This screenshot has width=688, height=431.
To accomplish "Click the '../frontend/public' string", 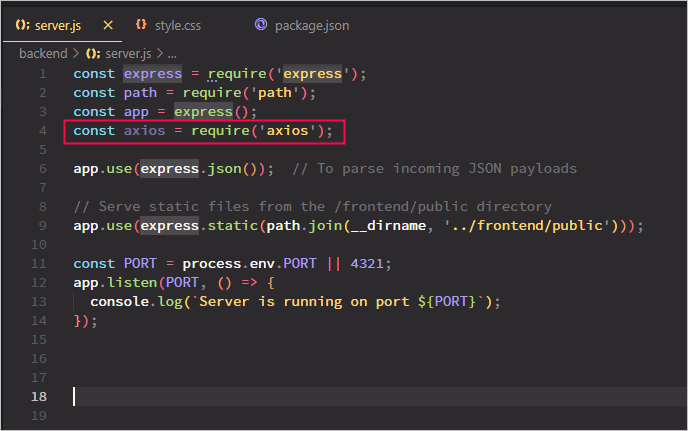I will coord(527,226).
